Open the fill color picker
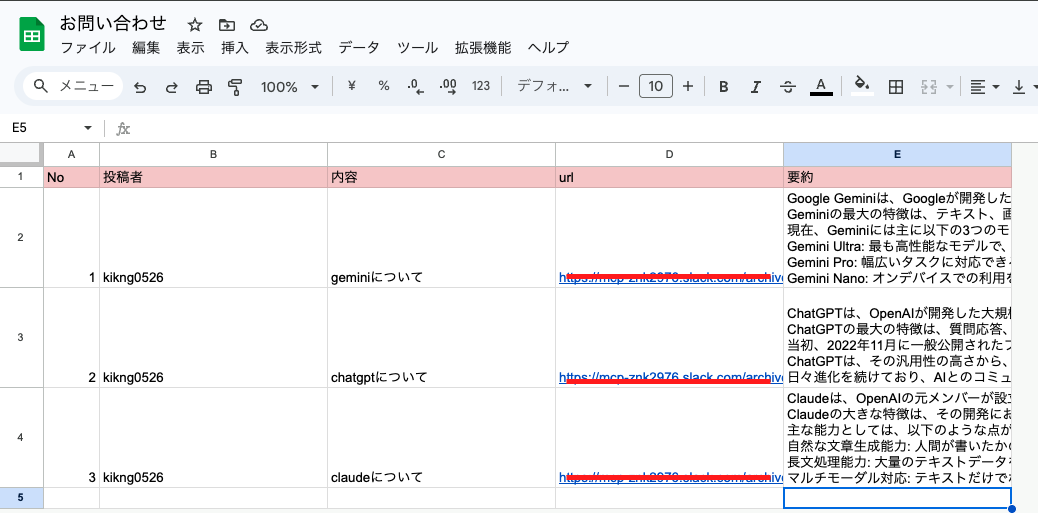 click(x=862, y=87)
